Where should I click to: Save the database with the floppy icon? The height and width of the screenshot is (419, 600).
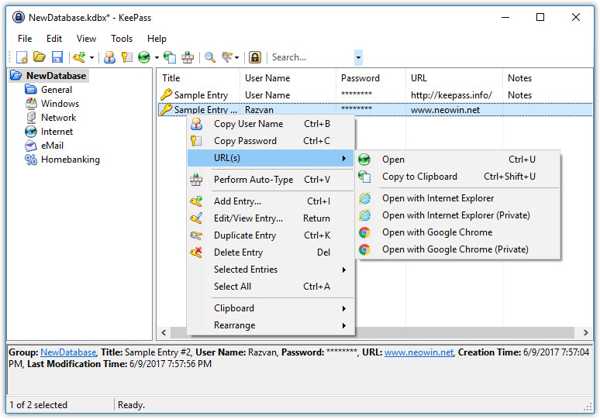pos(57,57)
